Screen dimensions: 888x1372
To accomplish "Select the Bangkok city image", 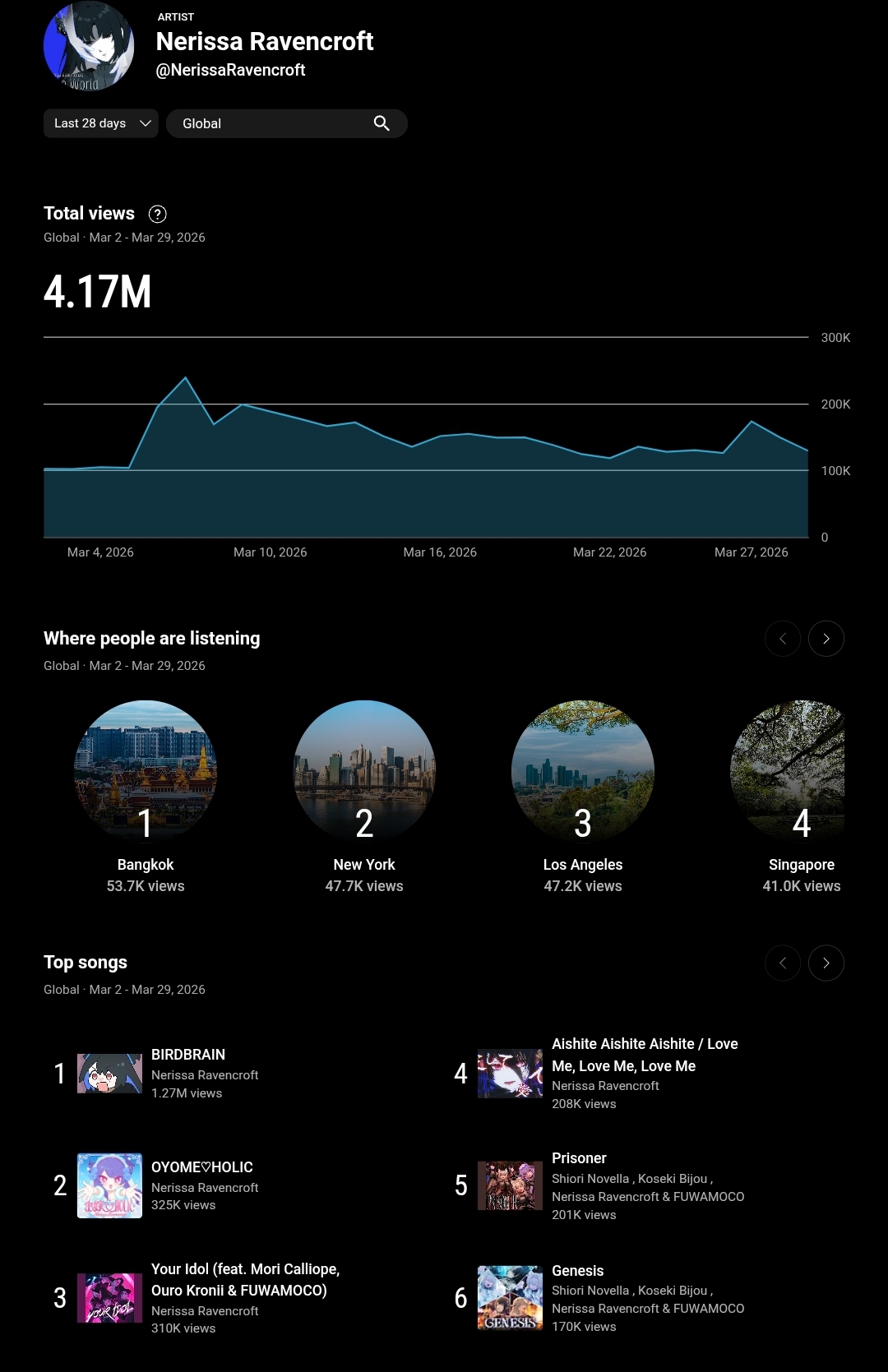I will (146, 771).
